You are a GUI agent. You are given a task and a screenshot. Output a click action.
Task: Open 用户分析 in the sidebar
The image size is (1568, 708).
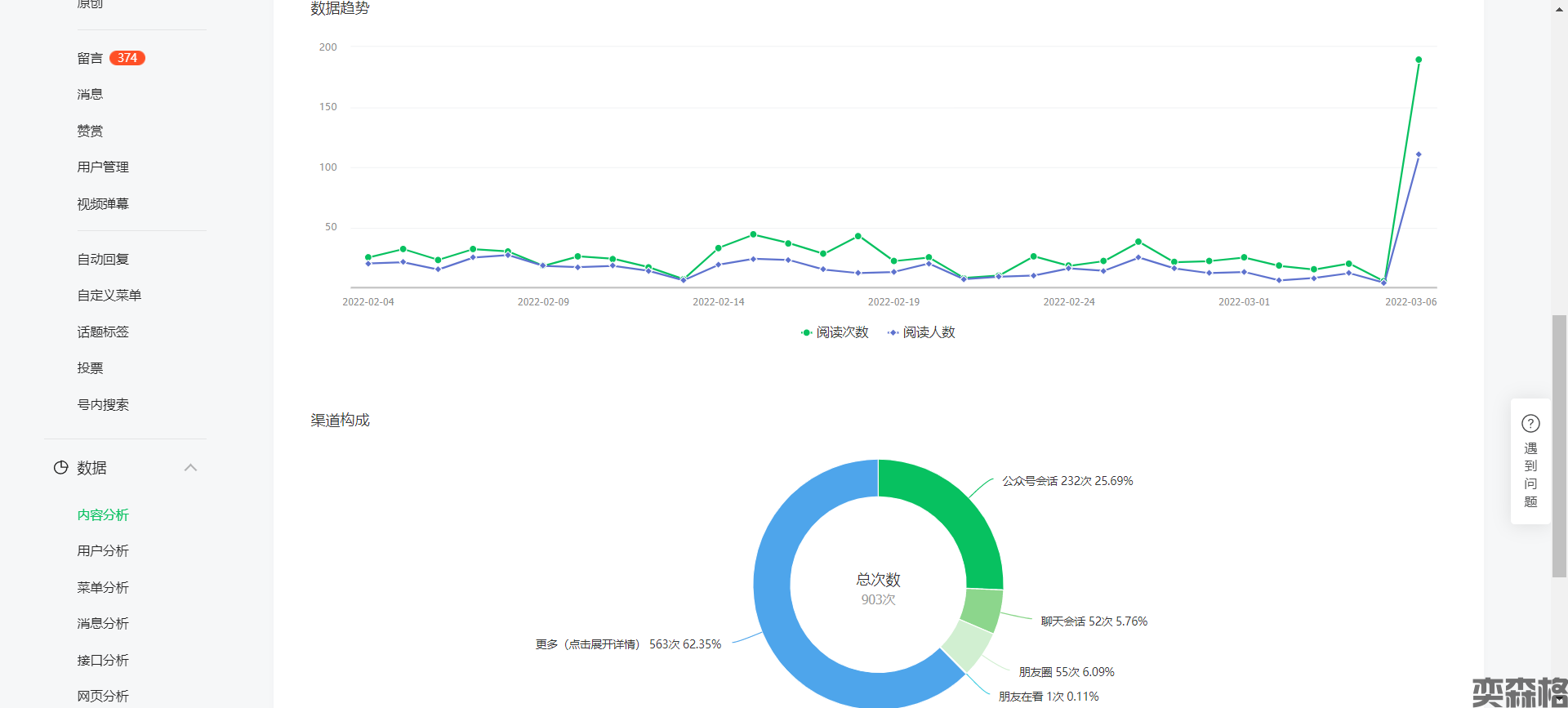(103, 551)
